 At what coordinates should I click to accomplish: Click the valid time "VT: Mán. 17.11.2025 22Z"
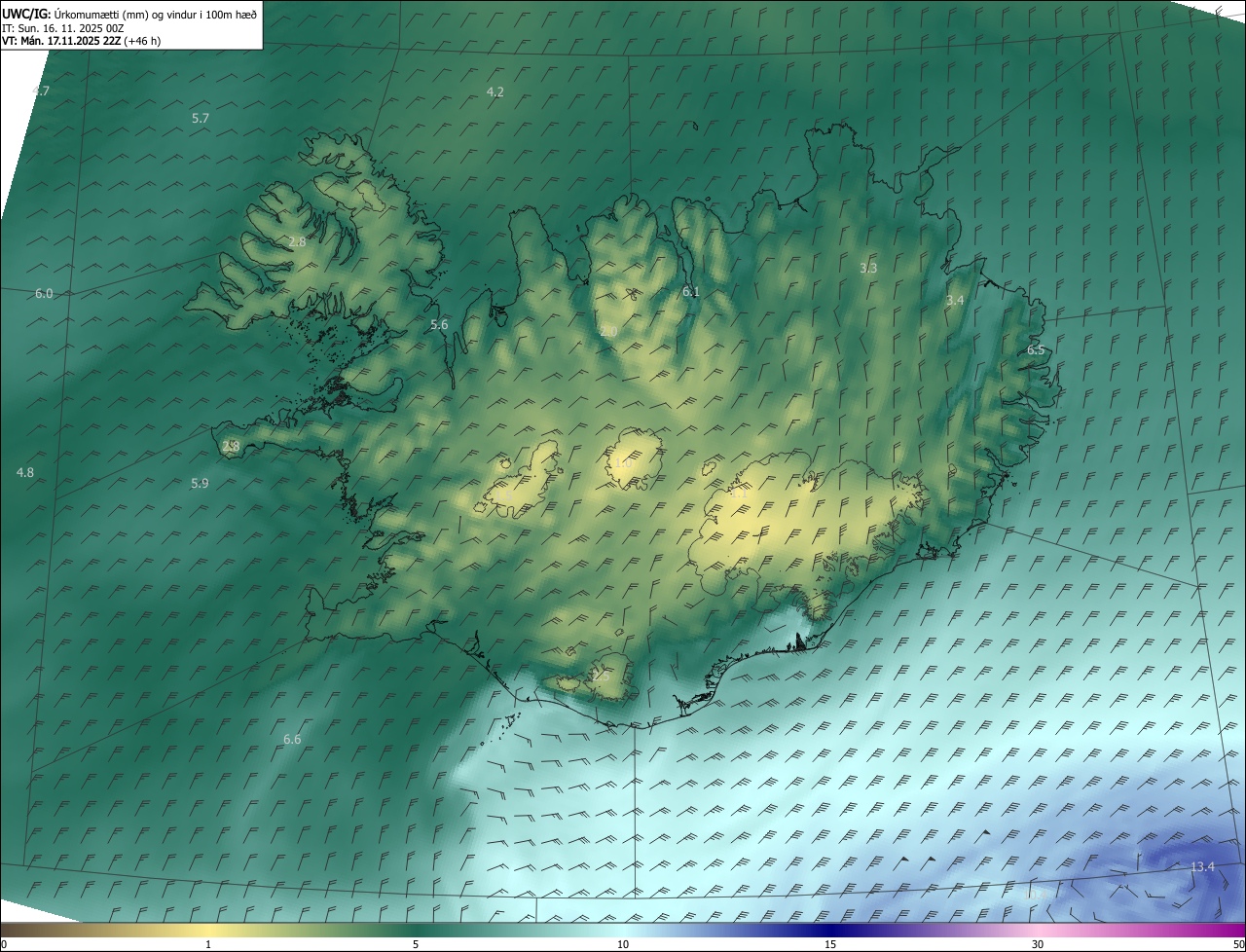(x=61, y=41)
